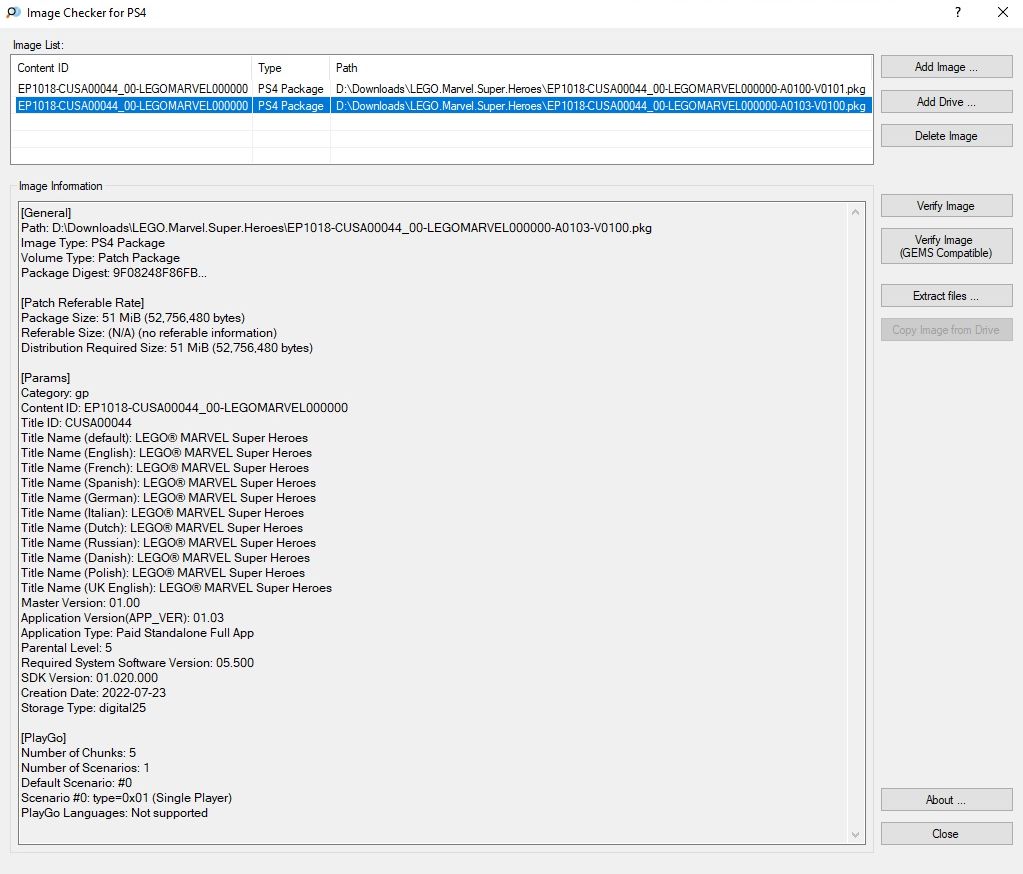Click the Image Type: PS4 Package line
The image size is (1023, 874).
93,243
